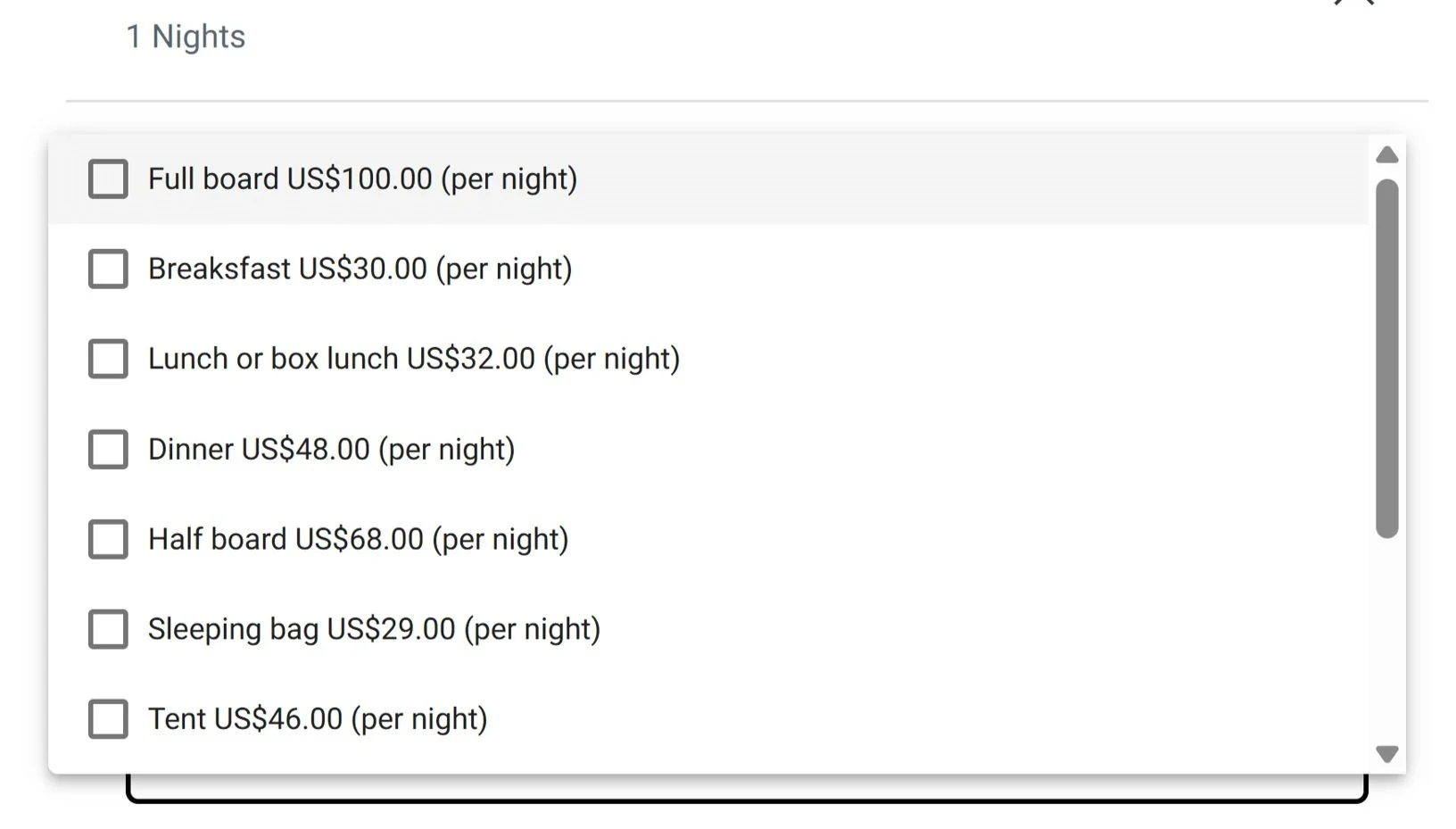Enable the Lunch or box lunch checkbox
1456x829 pixels.
(x=108, y=359)
